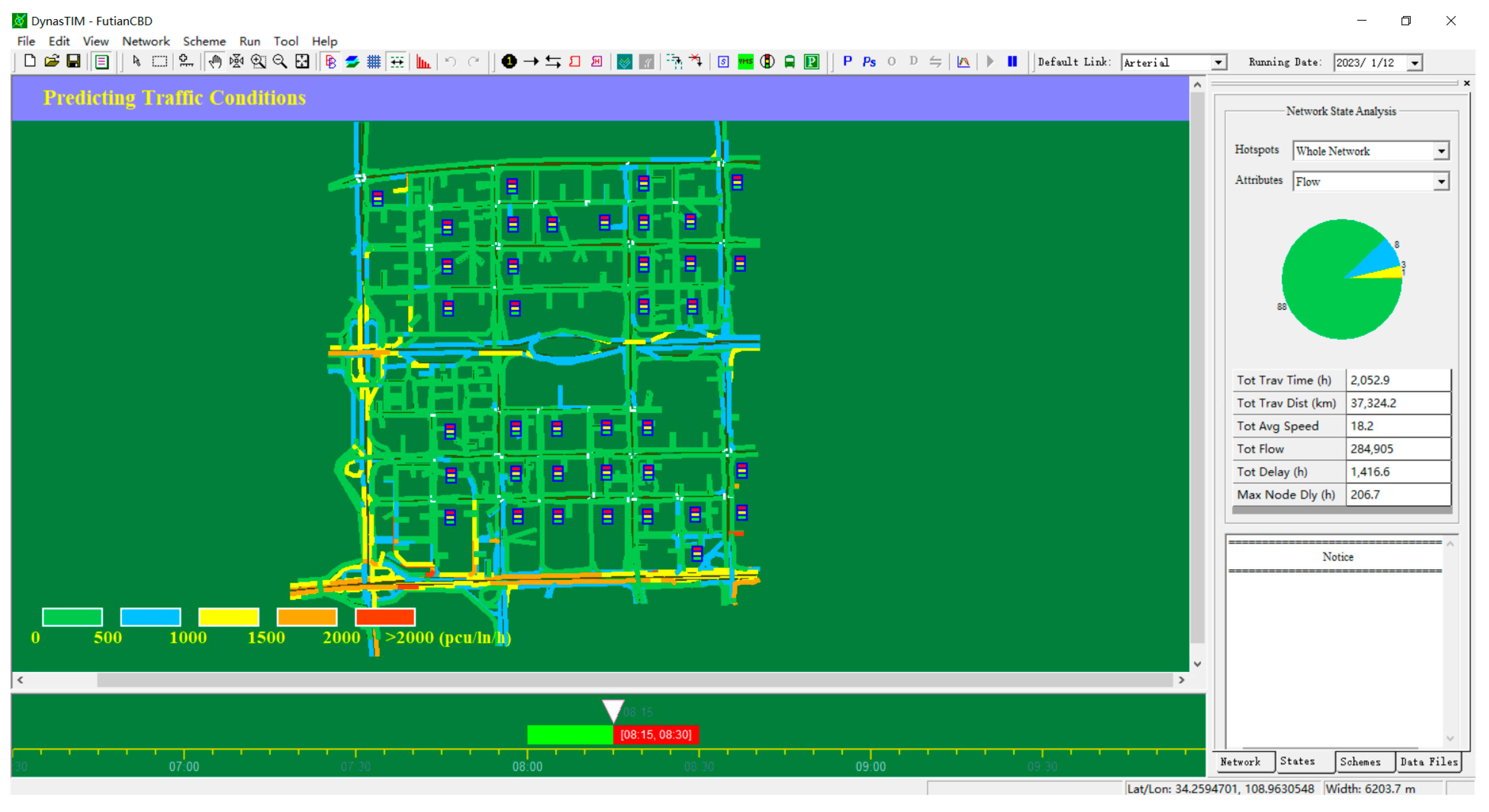
Task: Click the black circled number one node icon
Action: pyautogui.click(x=509, y=61)
